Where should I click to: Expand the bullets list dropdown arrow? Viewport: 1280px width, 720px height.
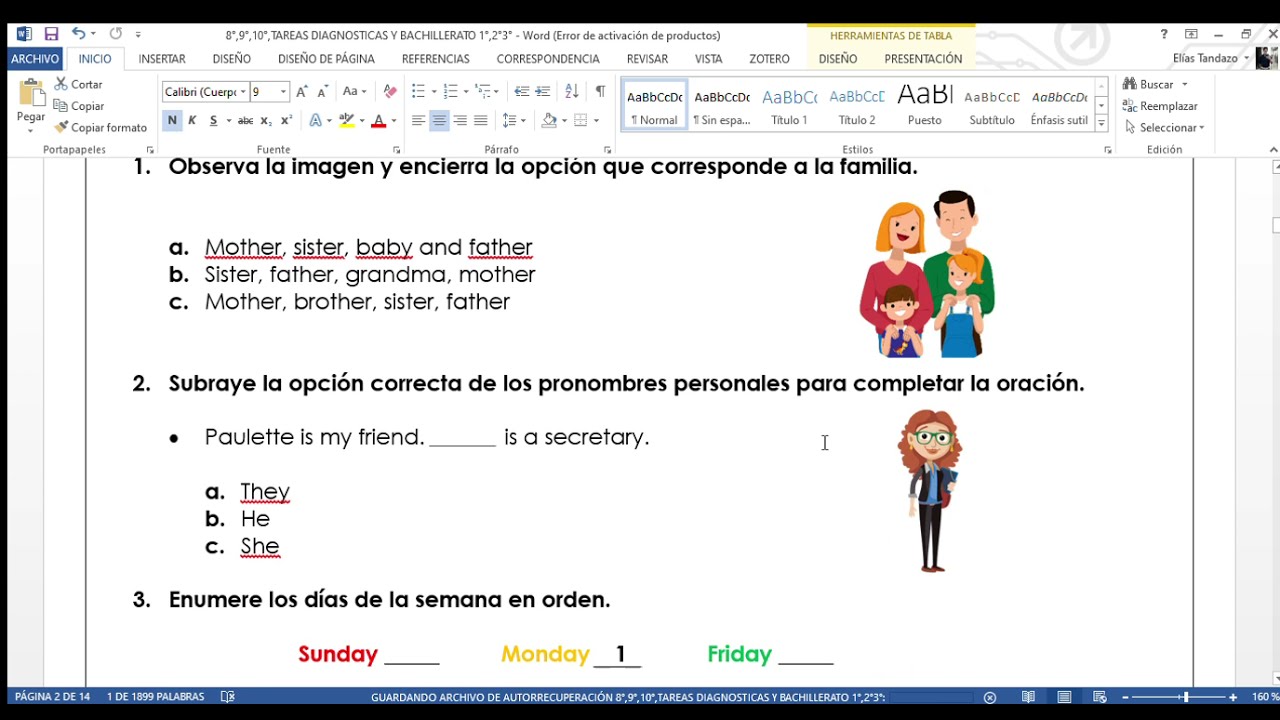coord(433,92)
